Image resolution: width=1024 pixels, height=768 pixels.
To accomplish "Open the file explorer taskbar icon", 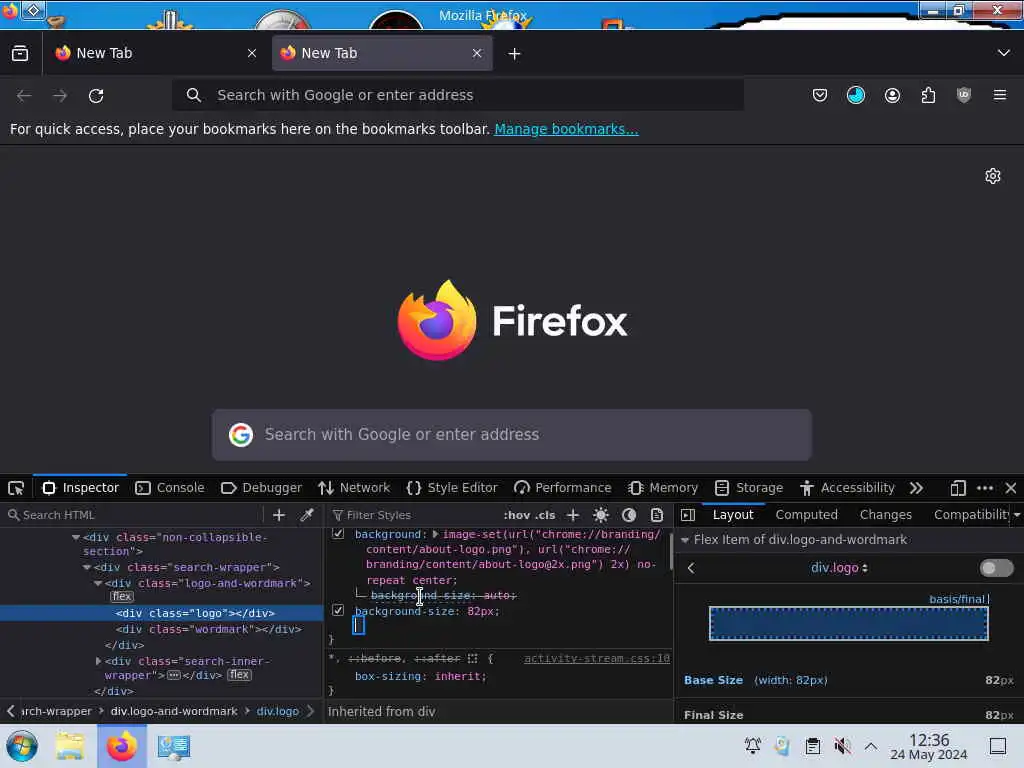I will (x=70, y=746).
